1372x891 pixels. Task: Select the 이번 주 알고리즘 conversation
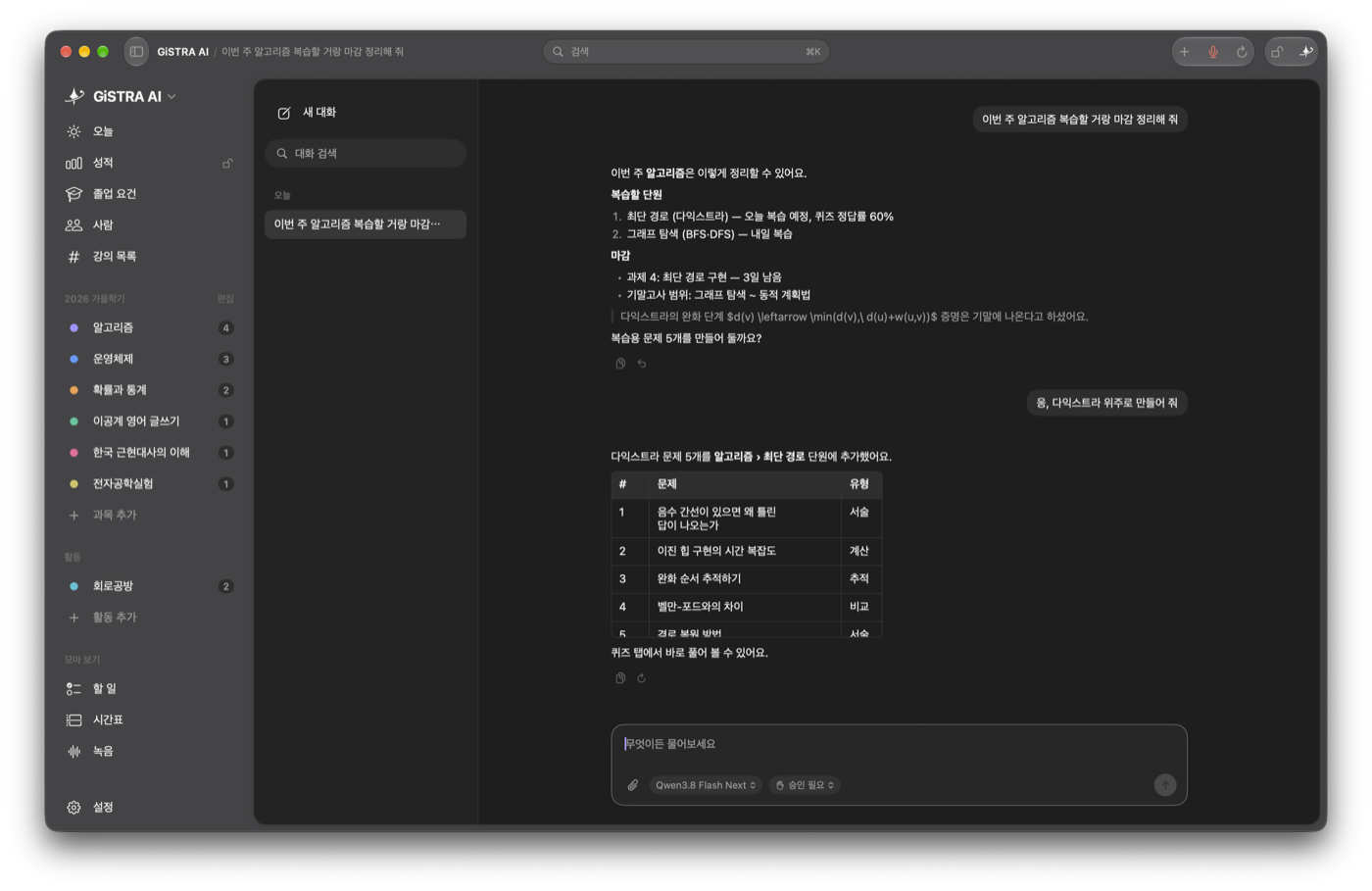[x=366, y=224]
